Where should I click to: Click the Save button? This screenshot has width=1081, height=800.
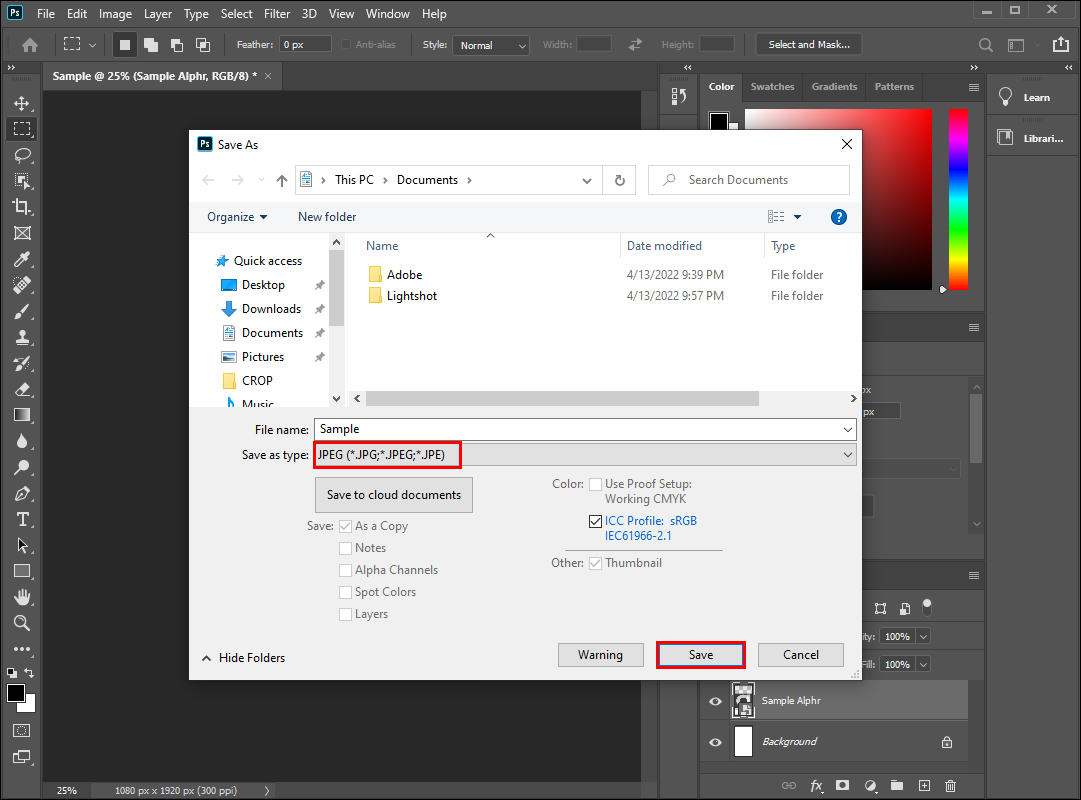(x=700, y=655)
